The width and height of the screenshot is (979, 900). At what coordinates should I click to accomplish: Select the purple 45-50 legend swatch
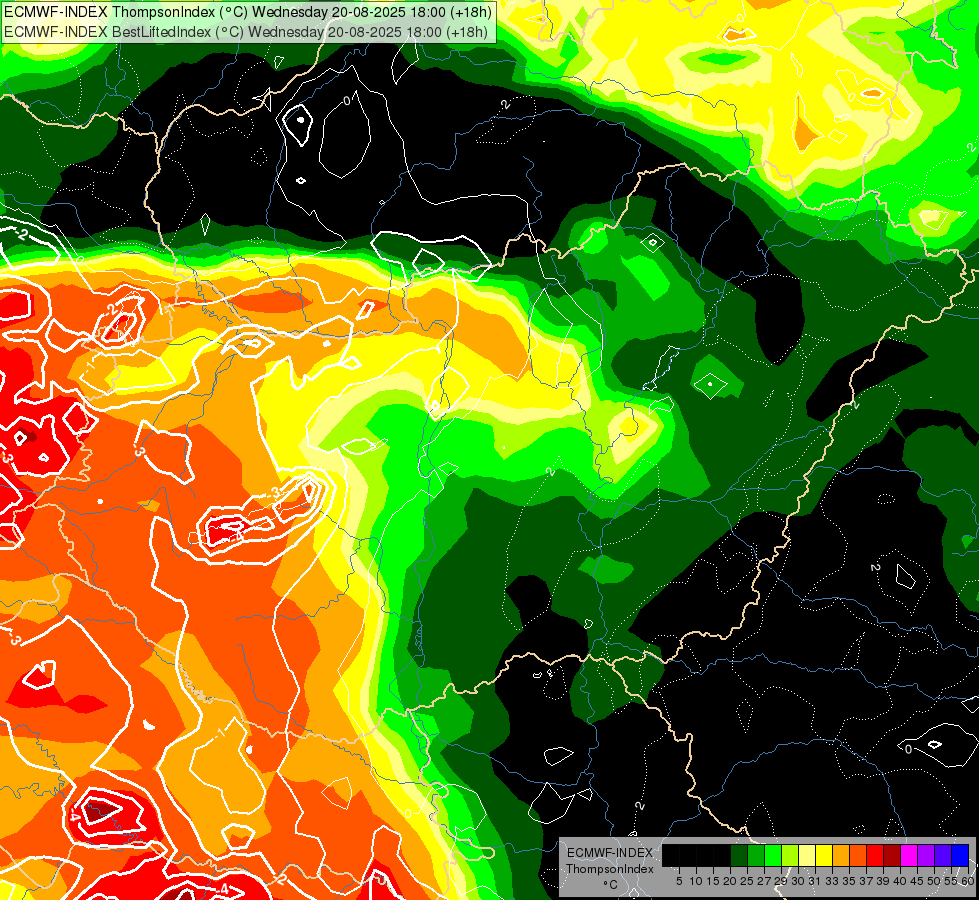(x=926, y=855)
